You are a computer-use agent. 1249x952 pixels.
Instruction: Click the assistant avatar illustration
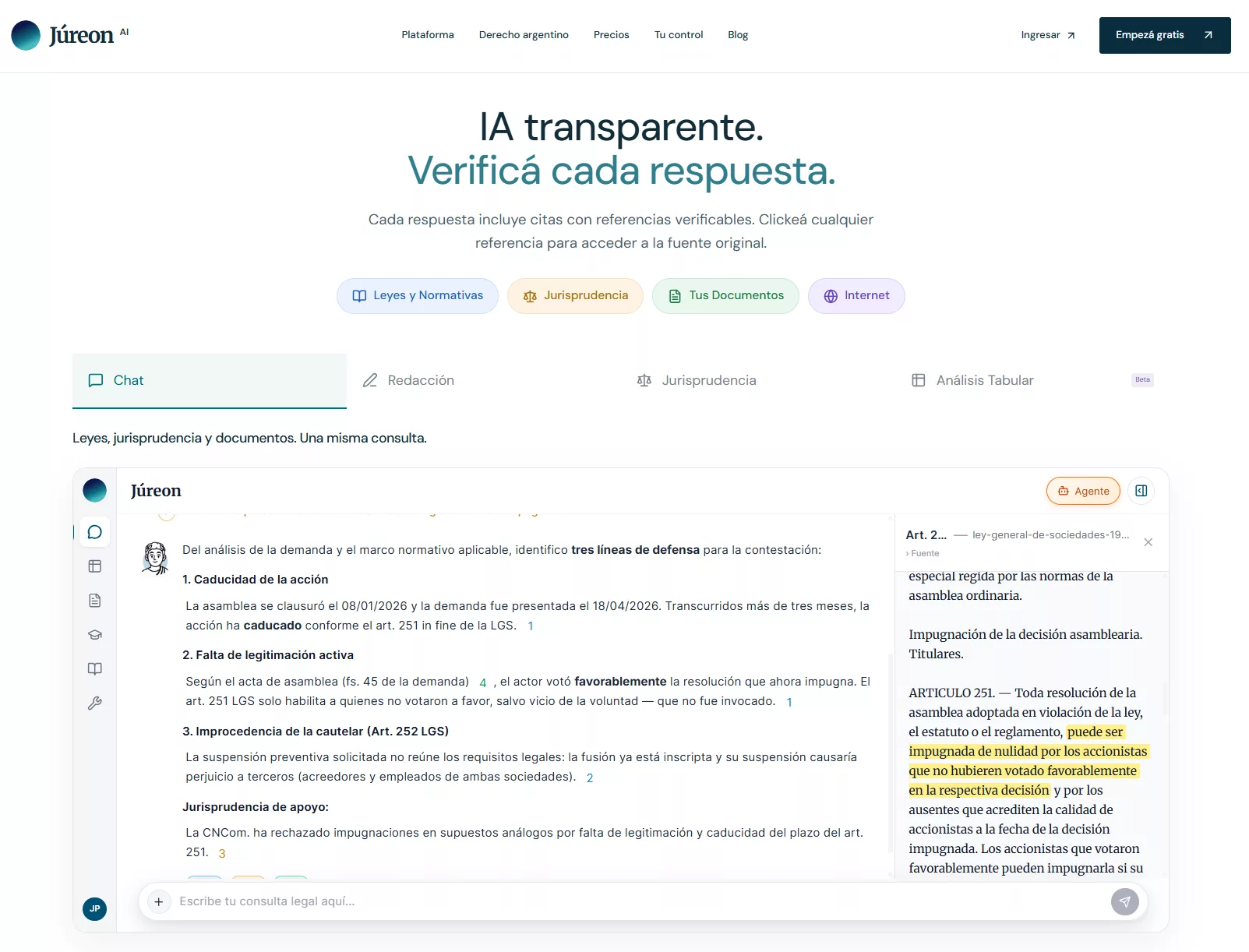pyautogui.click(x=156, y=558)
